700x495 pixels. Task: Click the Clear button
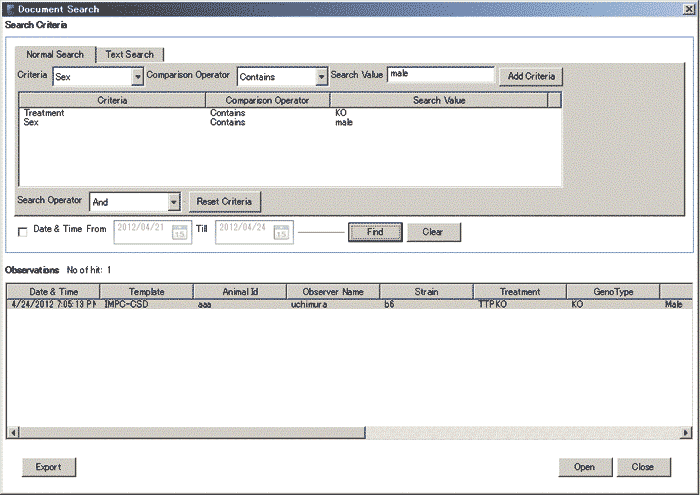coord(433,232)
